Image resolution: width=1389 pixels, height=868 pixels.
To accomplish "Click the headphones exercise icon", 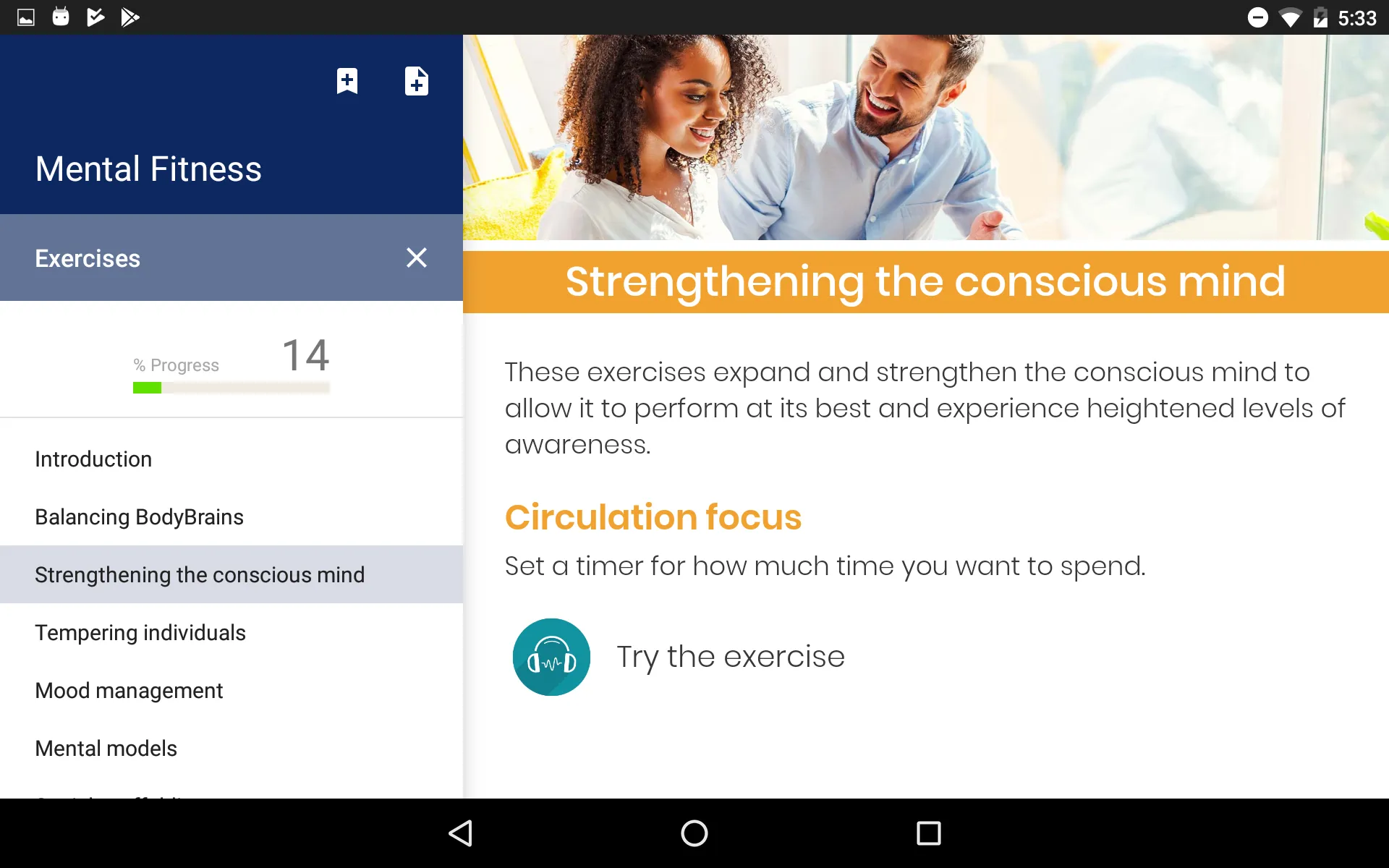I will pyautogui.click(x=551, y=657).
